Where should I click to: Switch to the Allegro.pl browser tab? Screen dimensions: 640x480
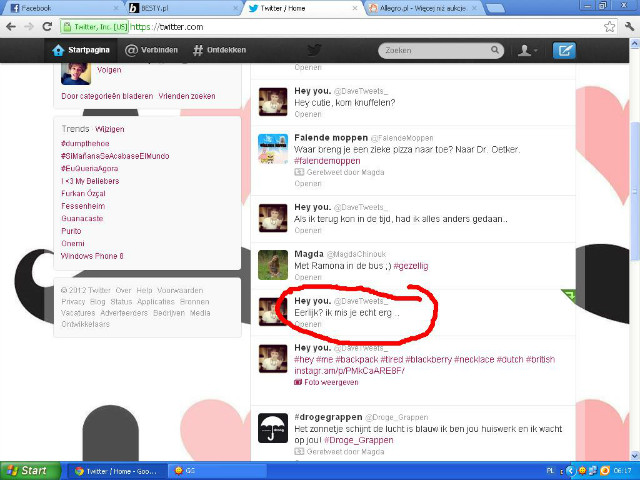point(422,8)
